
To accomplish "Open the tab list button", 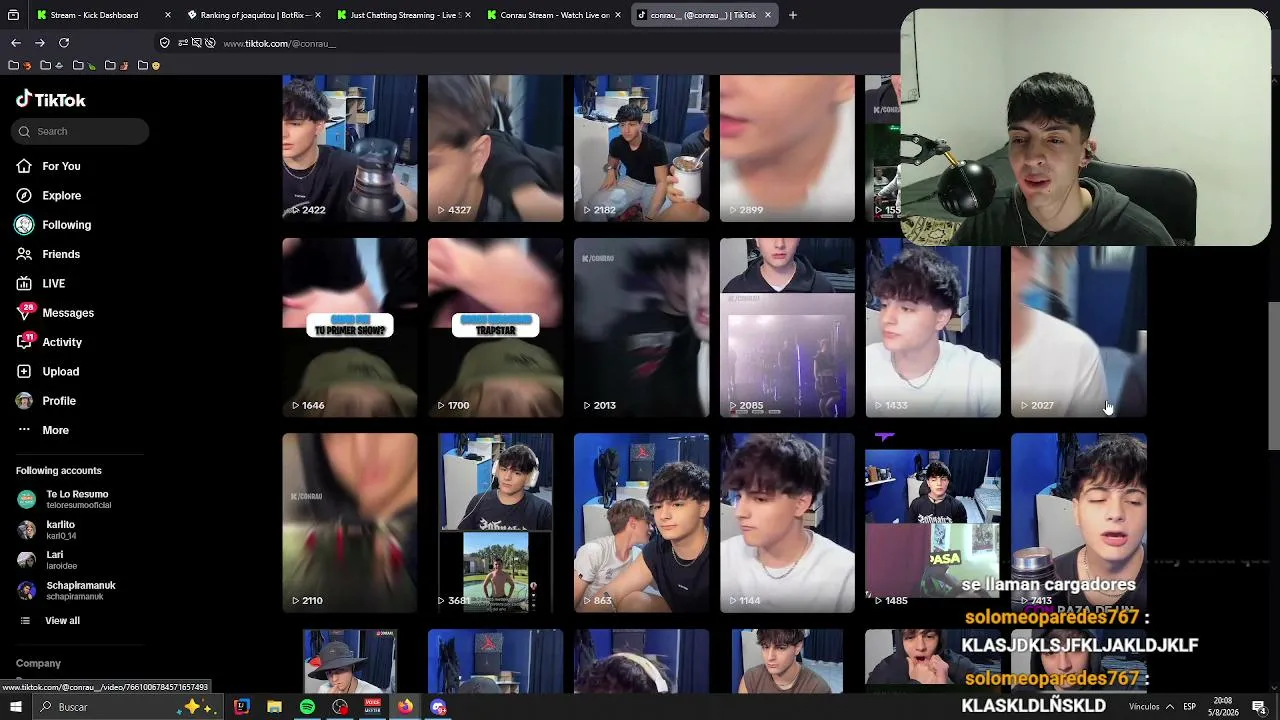I will tap(13, 15).
